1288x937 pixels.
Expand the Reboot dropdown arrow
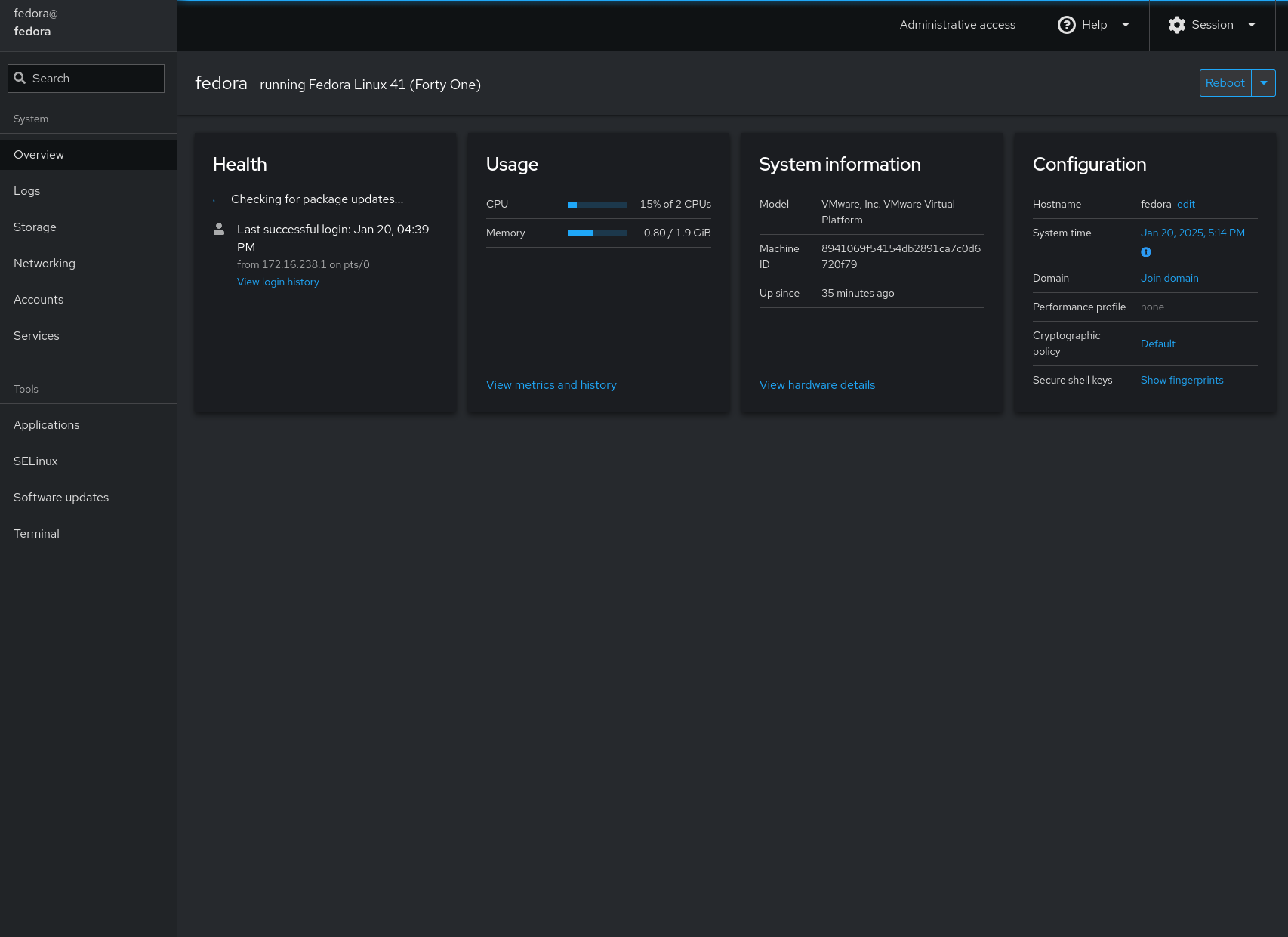click(1263, 83)
